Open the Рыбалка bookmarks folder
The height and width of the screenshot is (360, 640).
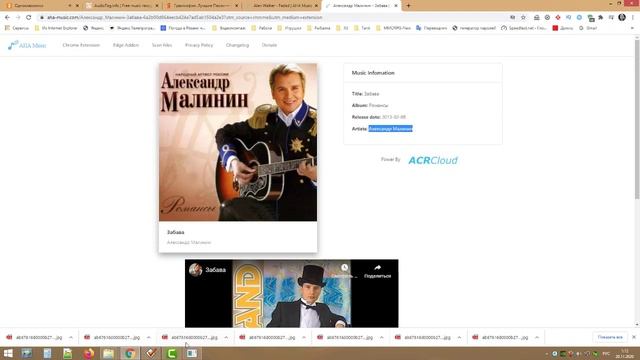(x=319, y=28)
